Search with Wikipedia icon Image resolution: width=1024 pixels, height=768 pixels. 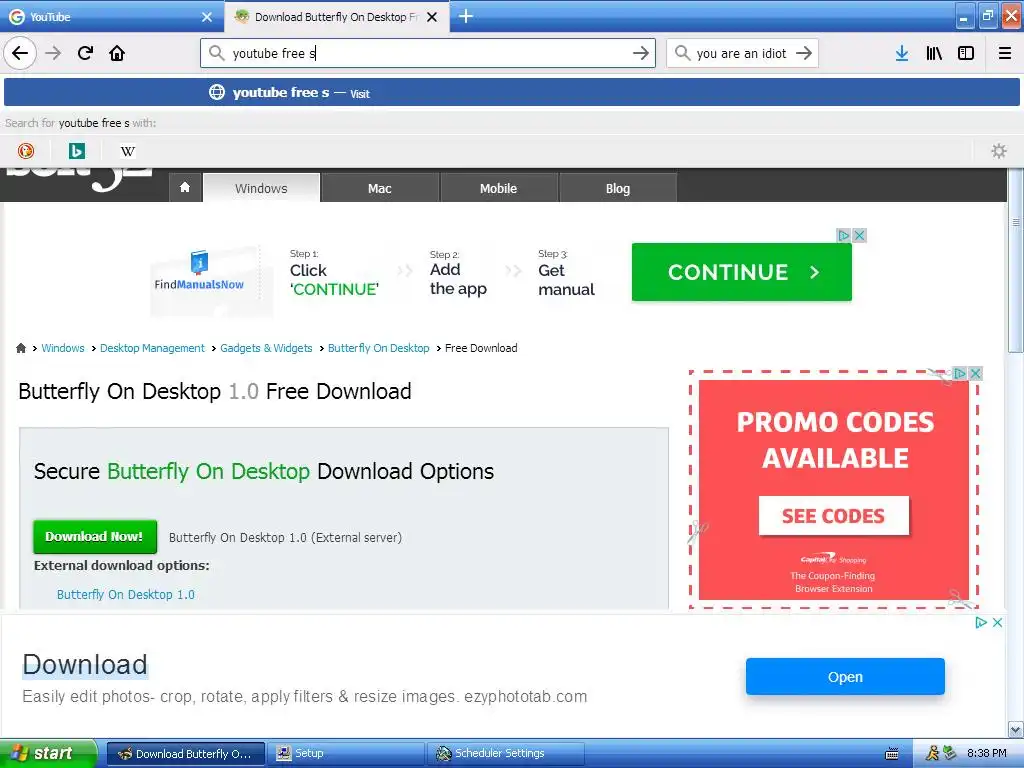click(127, 151)
